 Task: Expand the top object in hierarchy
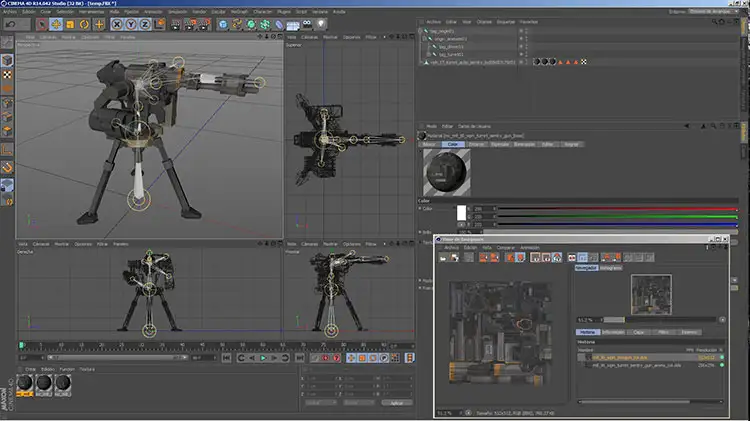pos(420,31)
